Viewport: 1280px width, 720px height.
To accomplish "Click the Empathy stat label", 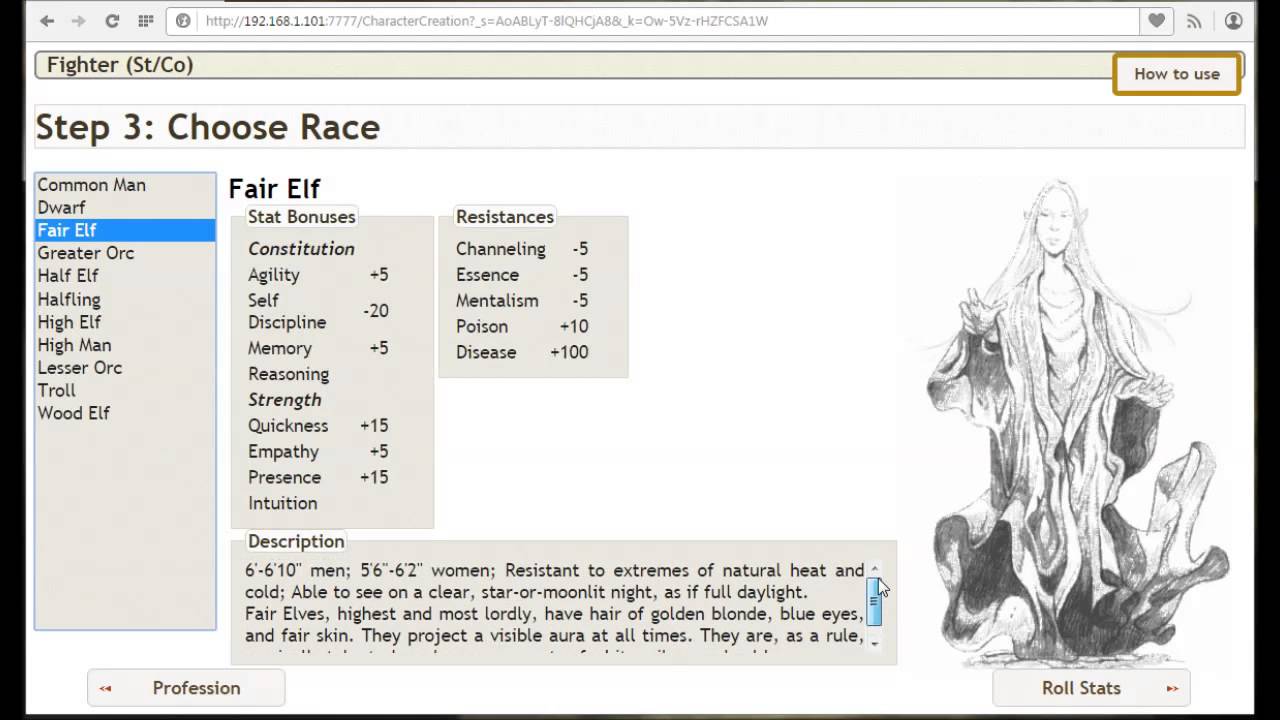I will [x=284, y=452].
